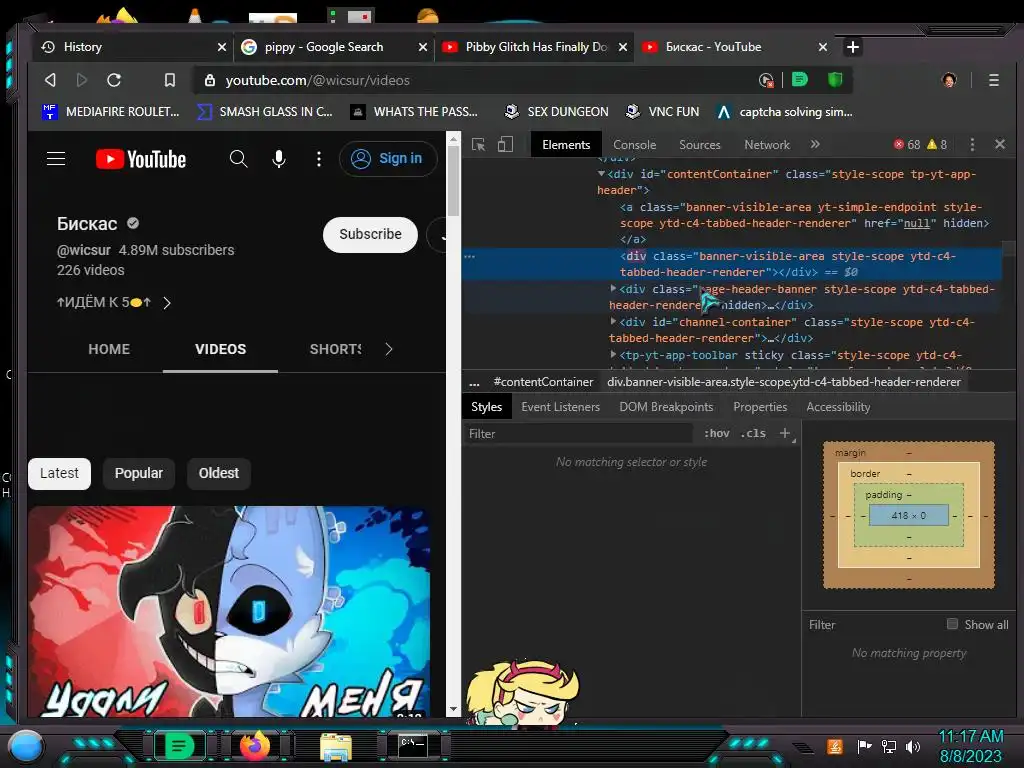Image resolution: width=1024 pixels, height=768 pixels.
Task: Expand the channel-container div node
Action: point(613,321)
